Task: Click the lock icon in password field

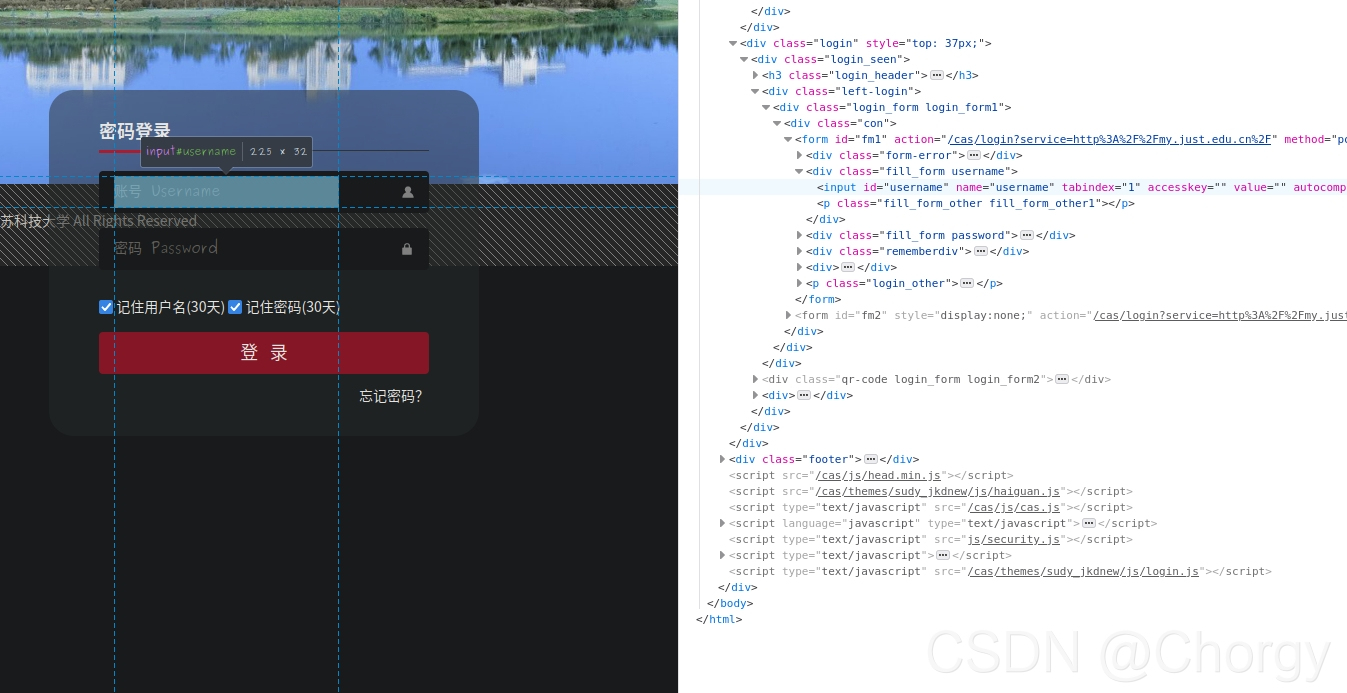Action: [x=407, y=249]
